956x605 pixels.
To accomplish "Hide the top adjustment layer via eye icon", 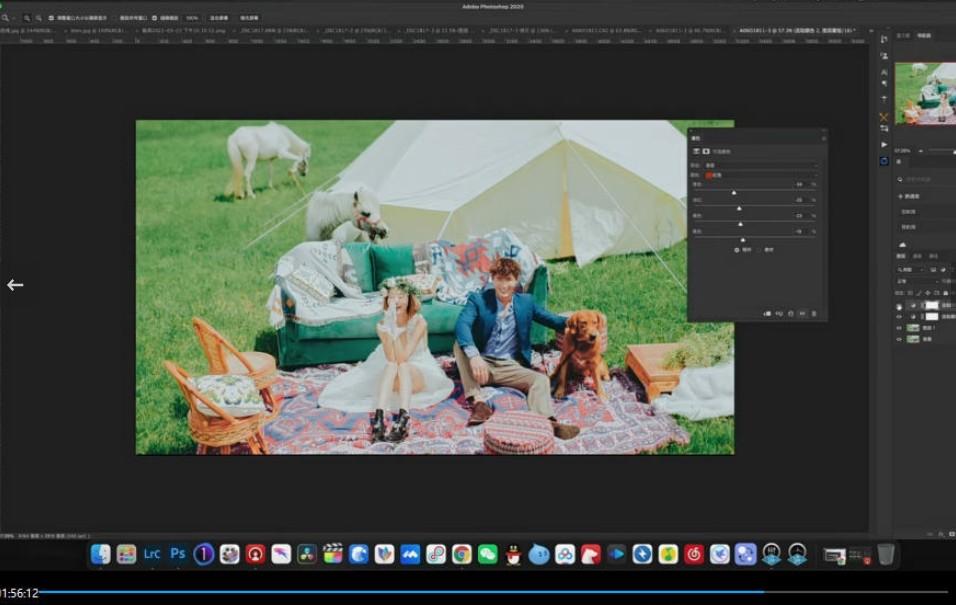I will point(899,305).
